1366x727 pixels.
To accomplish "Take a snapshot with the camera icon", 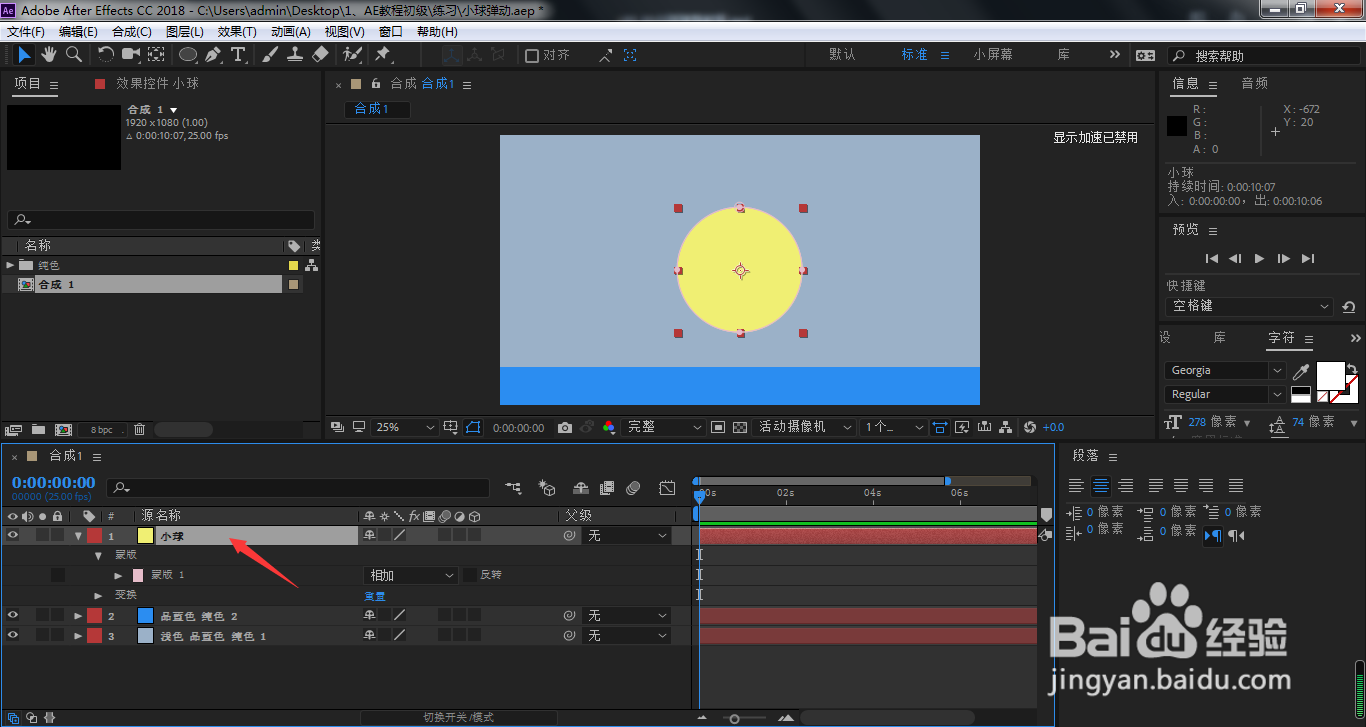I will tap(565, 427).
